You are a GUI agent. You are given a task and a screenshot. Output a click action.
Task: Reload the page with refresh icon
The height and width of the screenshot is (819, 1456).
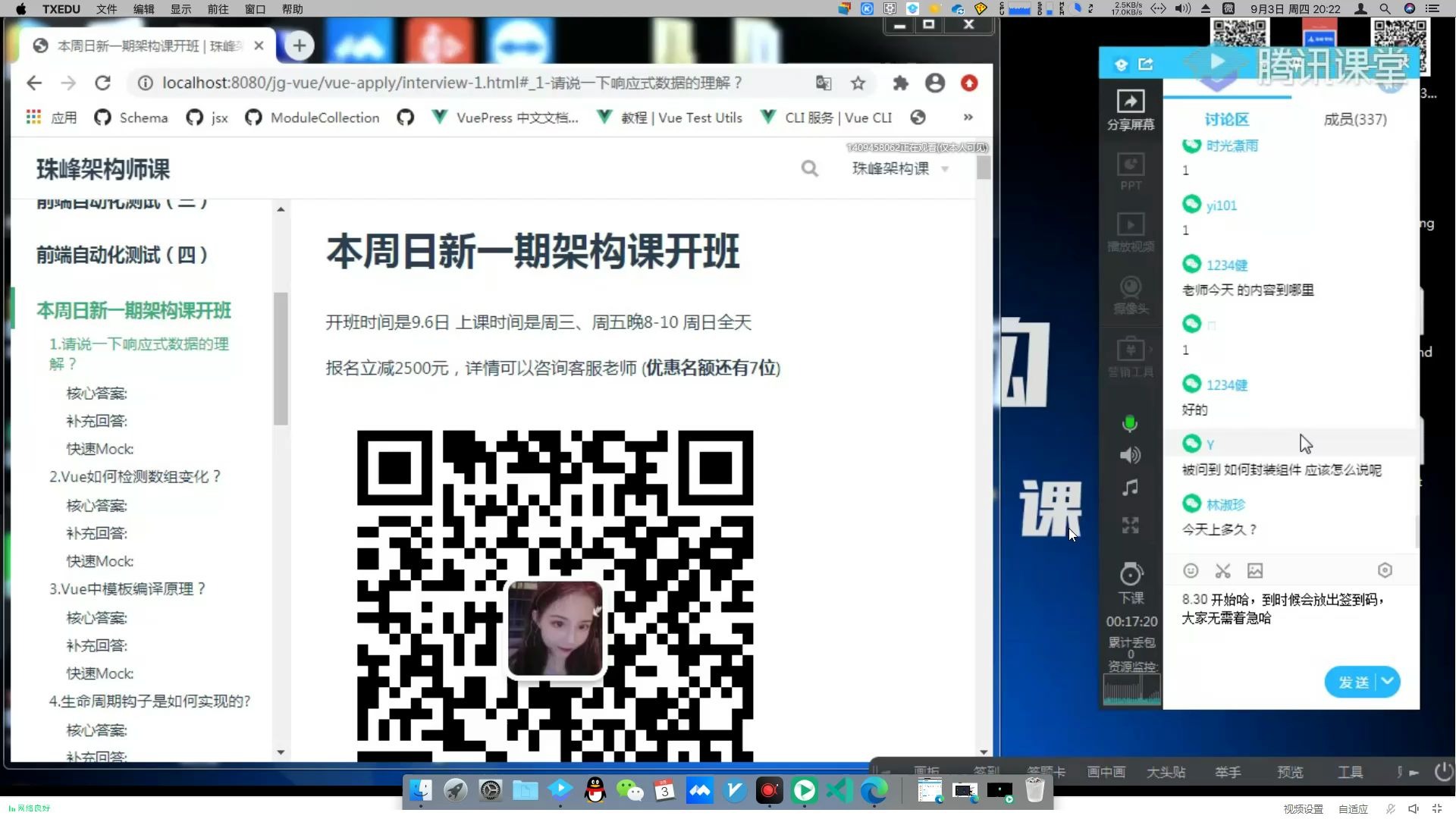click(x=103, y=83)
